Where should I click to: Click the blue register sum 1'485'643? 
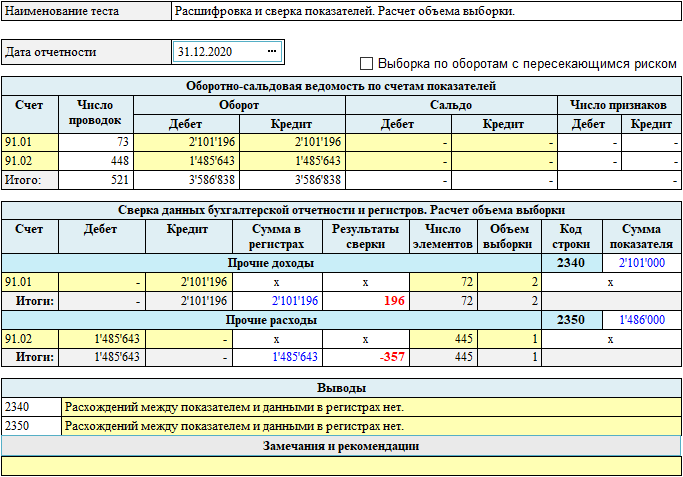277,357
